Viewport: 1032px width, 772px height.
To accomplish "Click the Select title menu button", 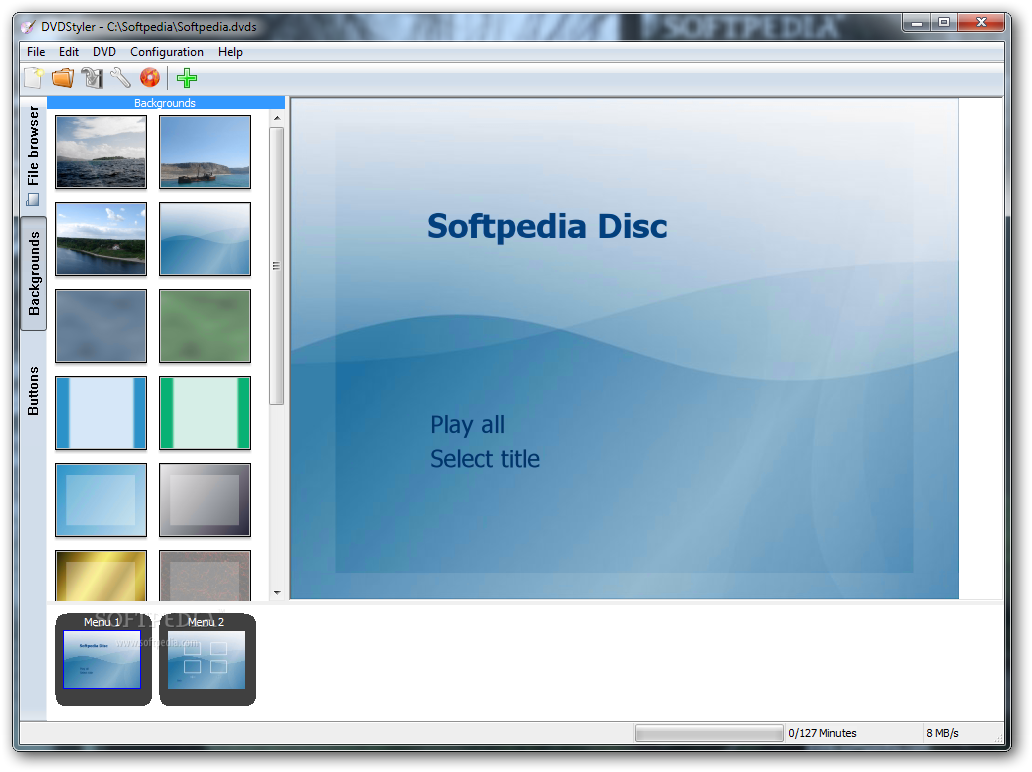I will 485,459.
